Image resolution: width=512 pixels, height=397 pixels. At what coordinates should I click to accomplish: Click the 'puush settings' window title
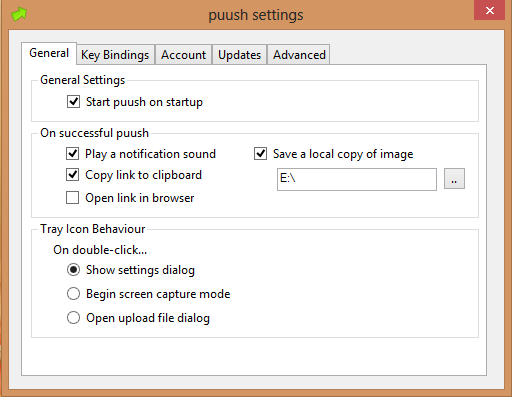click(256, 15)
